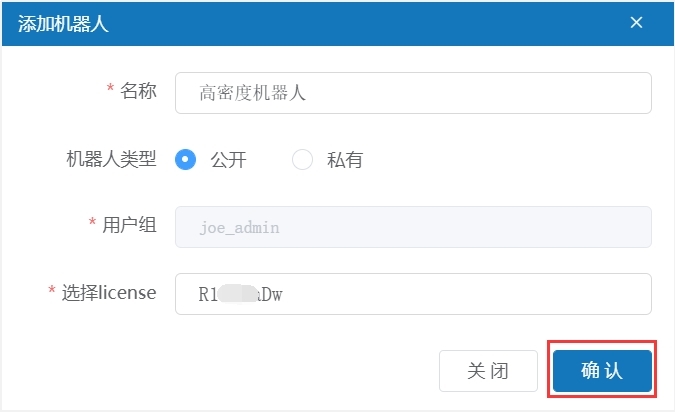This screenshot has width=675, height=412.
Task: Select the 公开 radio button circle
Action: click(x=185, y=159)
